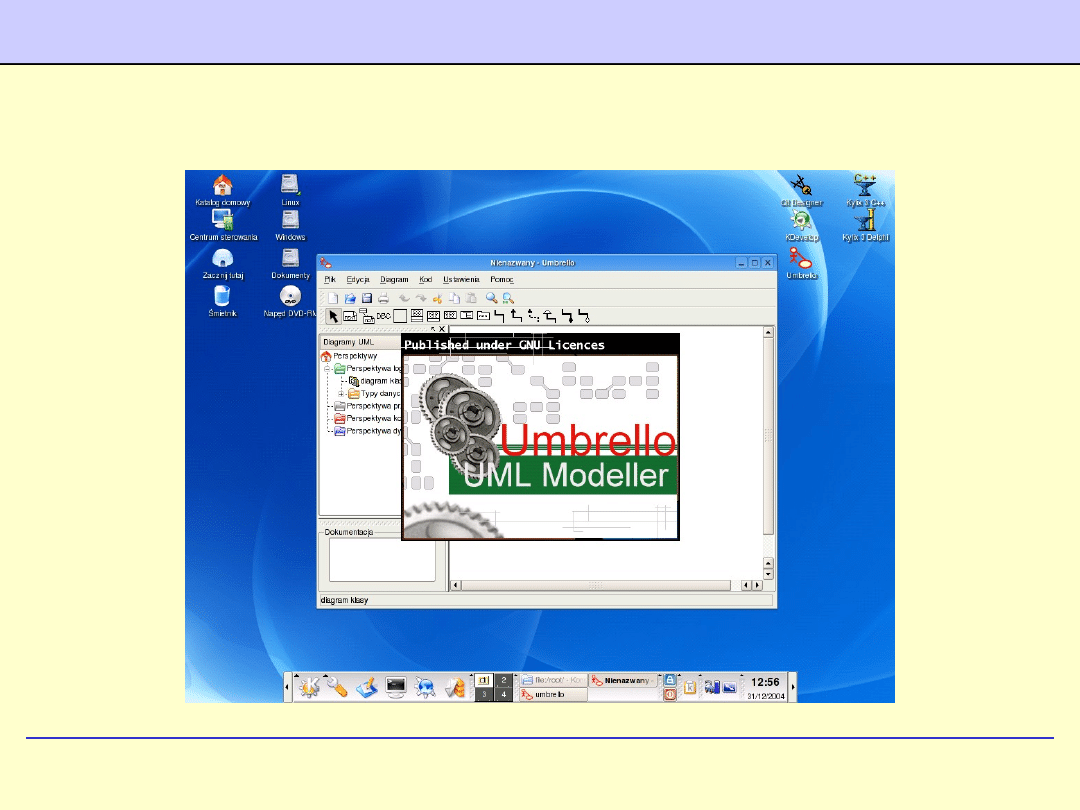Select the arrow selection tool
1080x810 pixels.
pos(334,316)
